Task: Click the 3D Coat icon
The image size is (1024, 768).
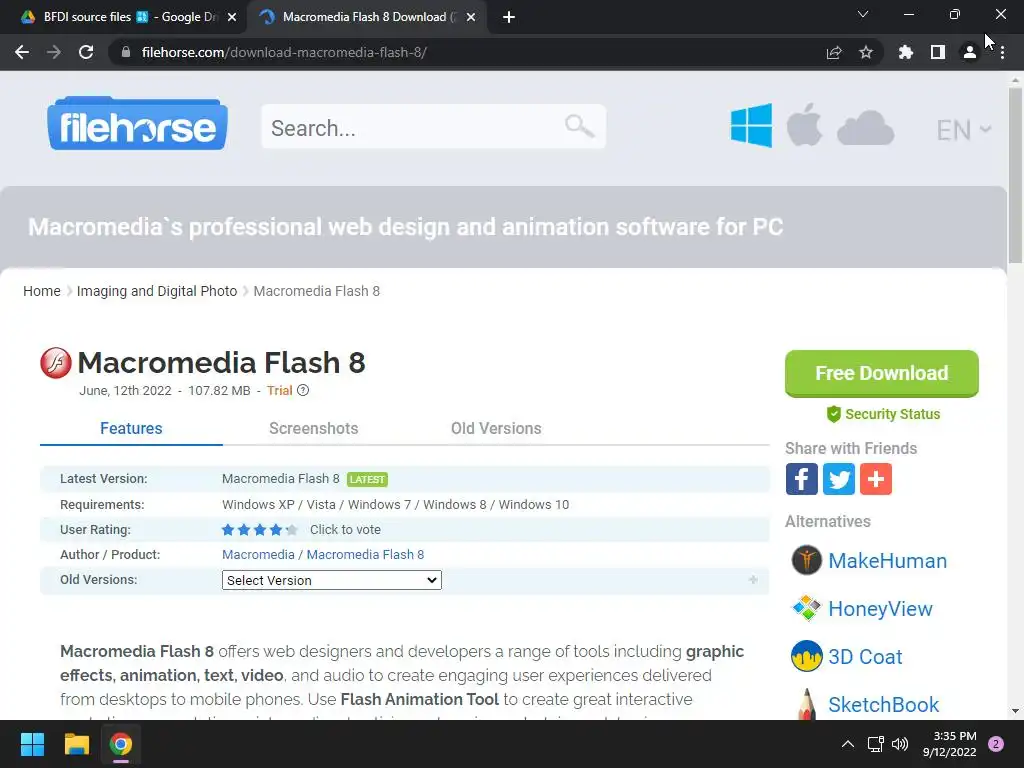Action: pyautogui.click(x=807, y=656)
